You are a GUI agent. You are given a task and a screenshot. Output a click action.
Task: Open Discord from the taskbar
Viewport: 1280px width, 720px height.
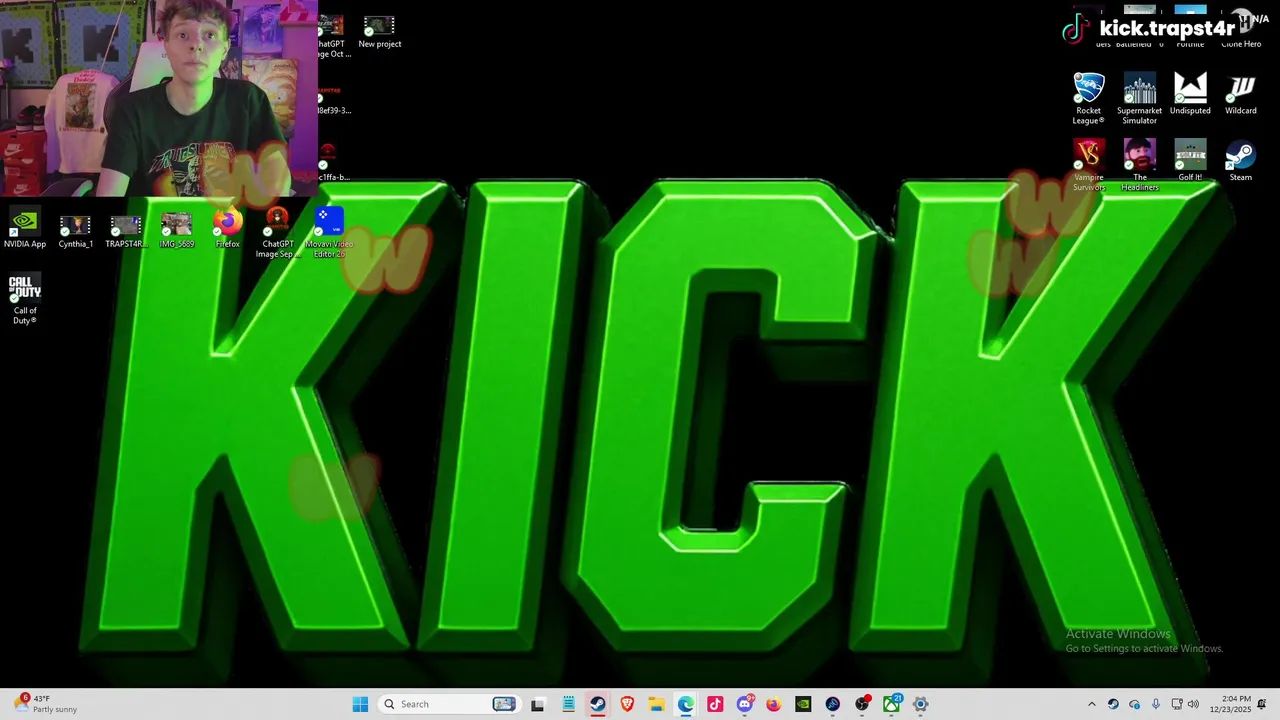[744, 704]
